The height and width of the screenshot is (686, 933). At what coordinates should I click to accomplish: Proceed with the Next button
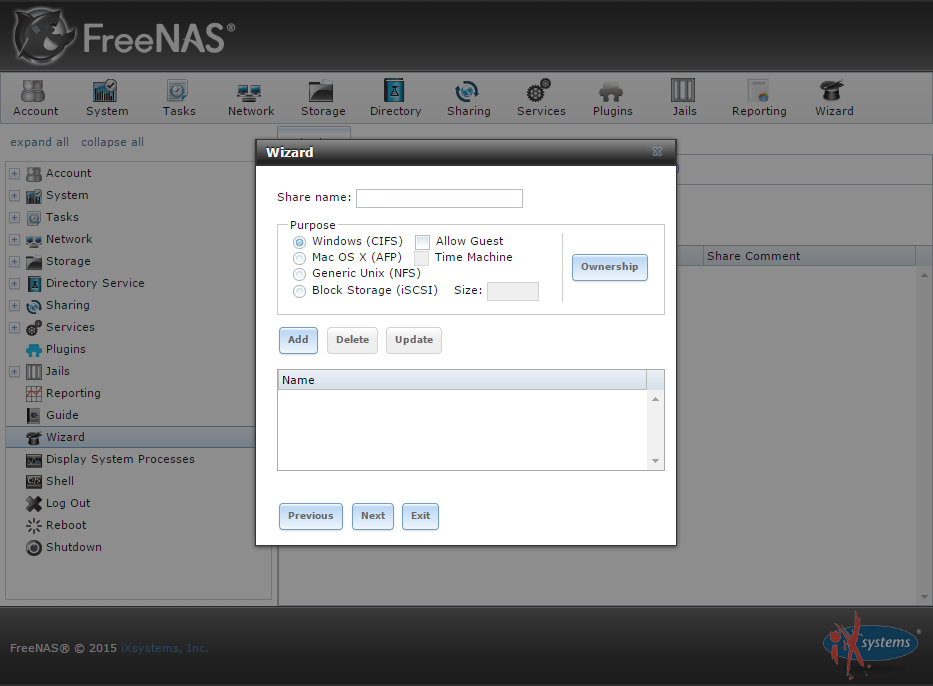click(x=372, y=516)
